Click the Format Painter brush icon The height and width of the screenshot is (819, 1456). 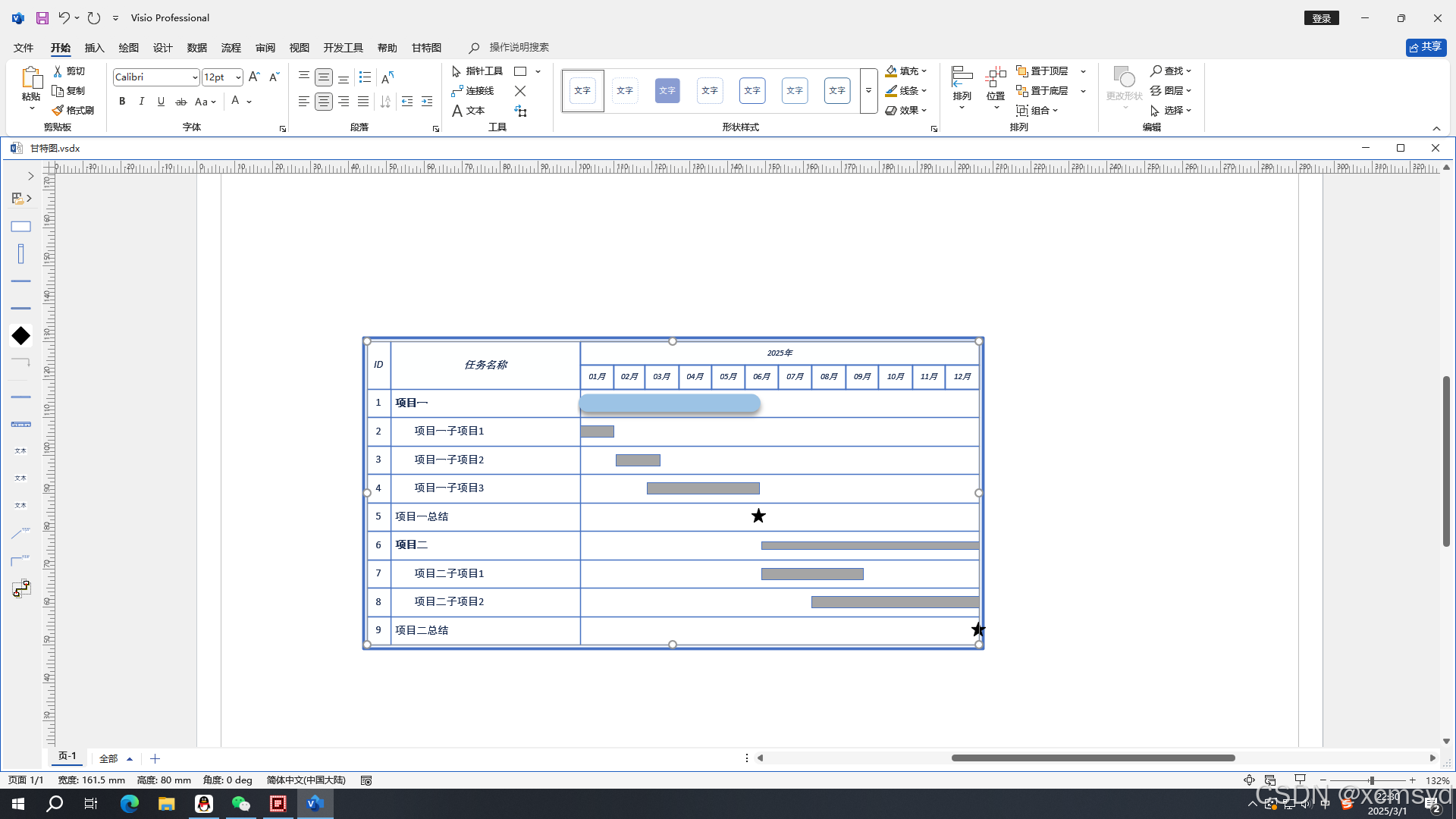click(x=58, y=110)
